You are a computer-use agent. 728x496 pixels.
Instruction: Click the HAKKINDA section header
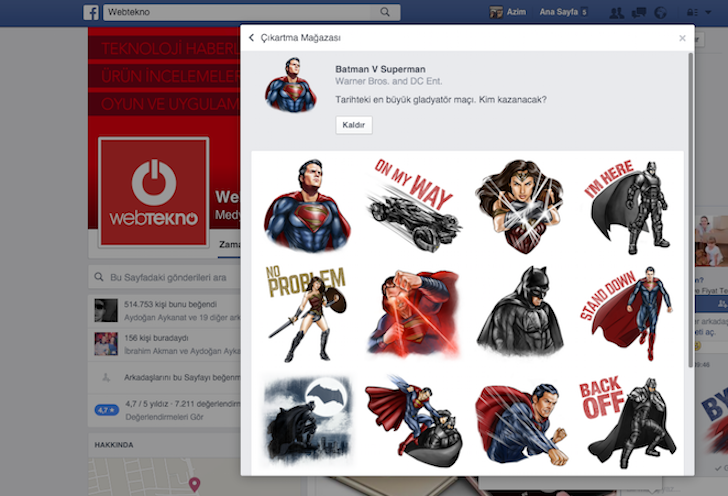[x=114, y=445]
